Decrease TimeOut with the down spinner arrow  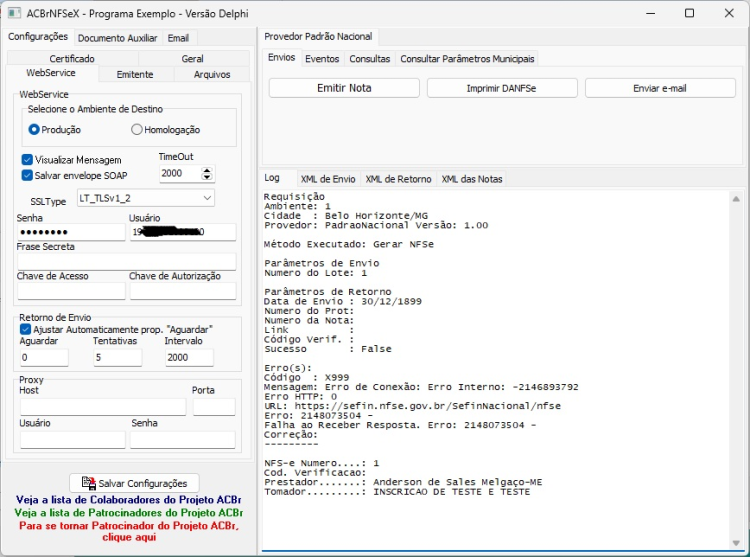[x=207, y=177]
